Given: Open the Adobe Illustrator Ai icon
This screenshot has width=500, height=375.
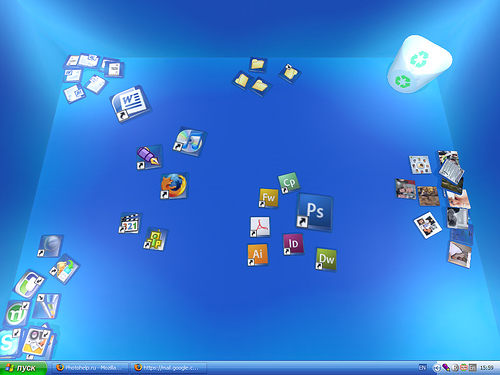Looking at the screenshot, I should click(257, 255).
